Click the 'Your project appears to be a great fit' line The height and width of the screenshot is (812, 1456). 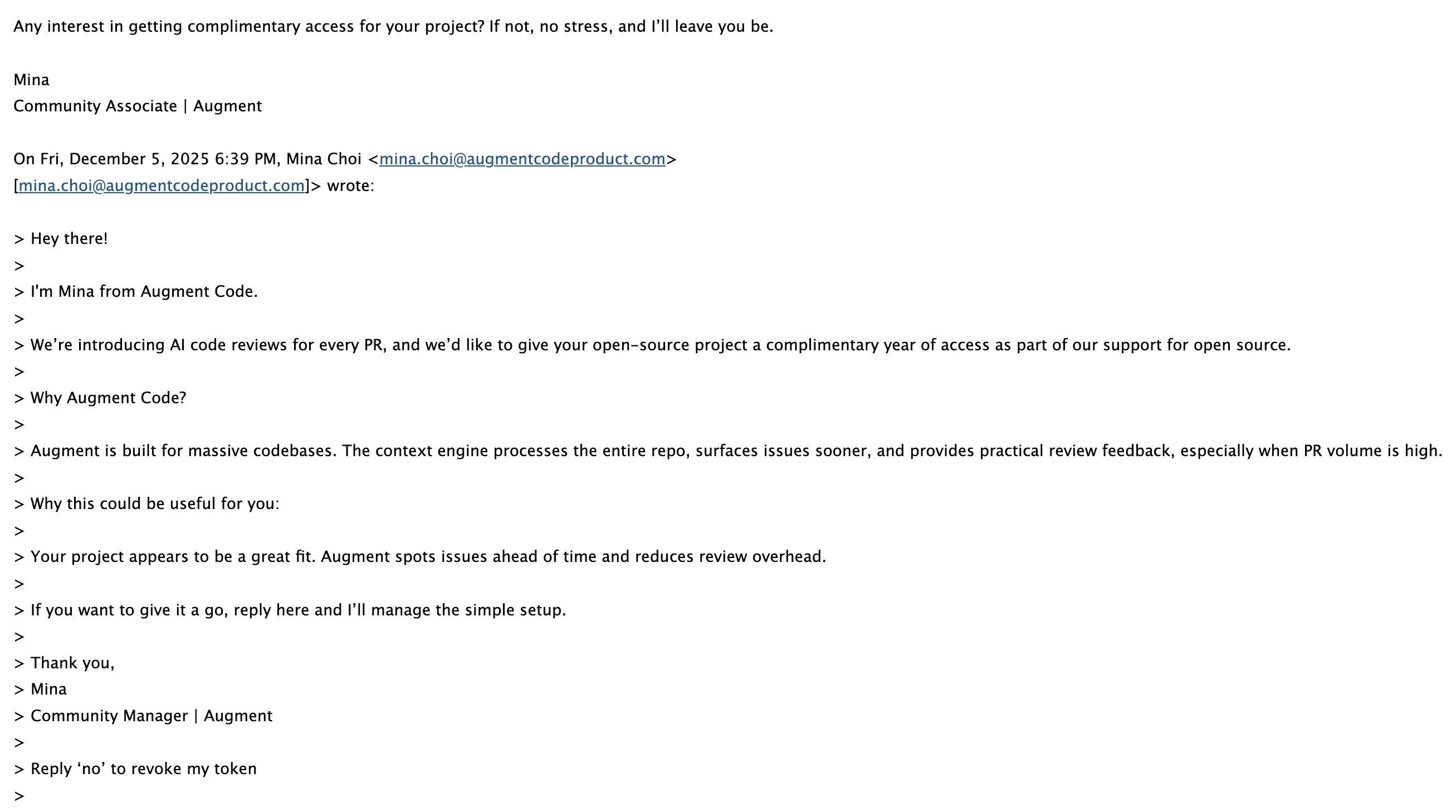(428, 557)
